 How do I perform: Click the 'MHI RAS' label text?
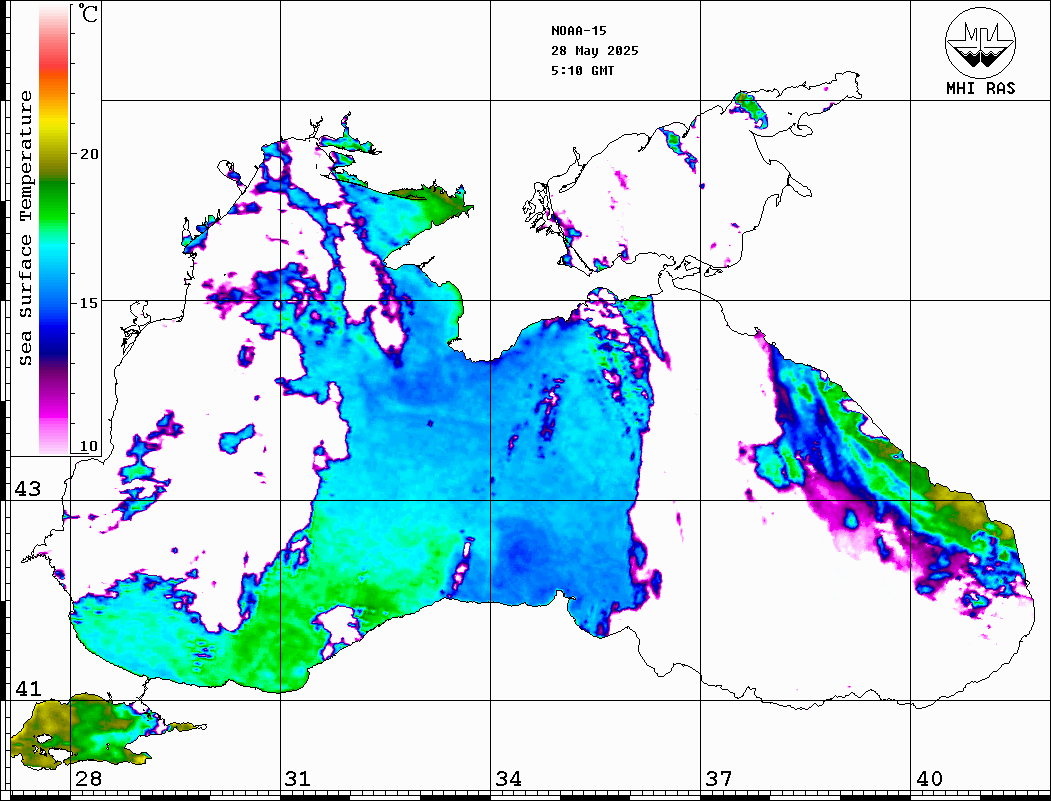[980, 88]
